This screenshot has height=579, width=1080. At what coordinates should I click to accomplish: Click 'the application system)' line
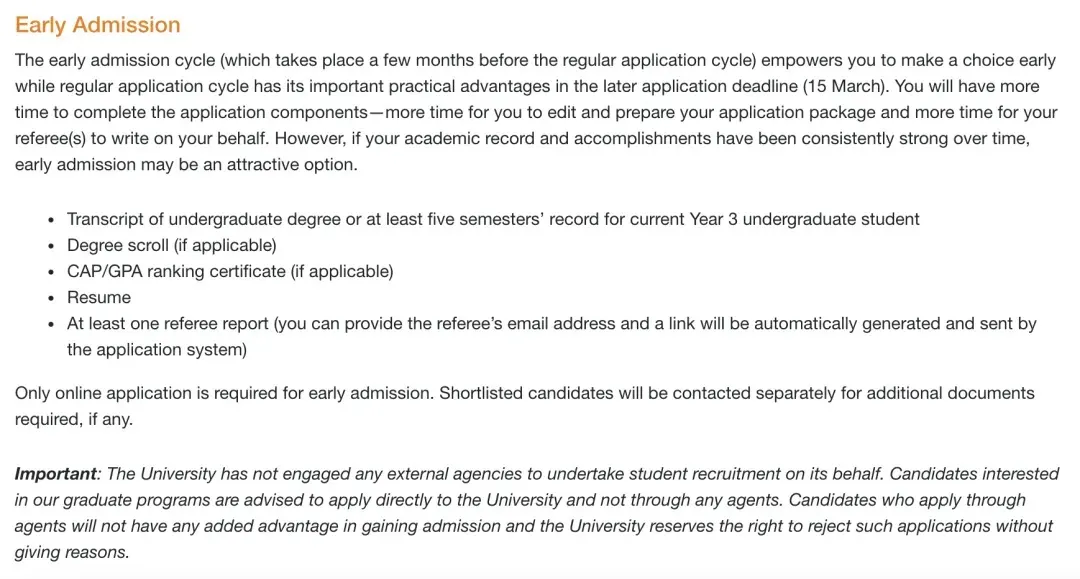[156, 350]
